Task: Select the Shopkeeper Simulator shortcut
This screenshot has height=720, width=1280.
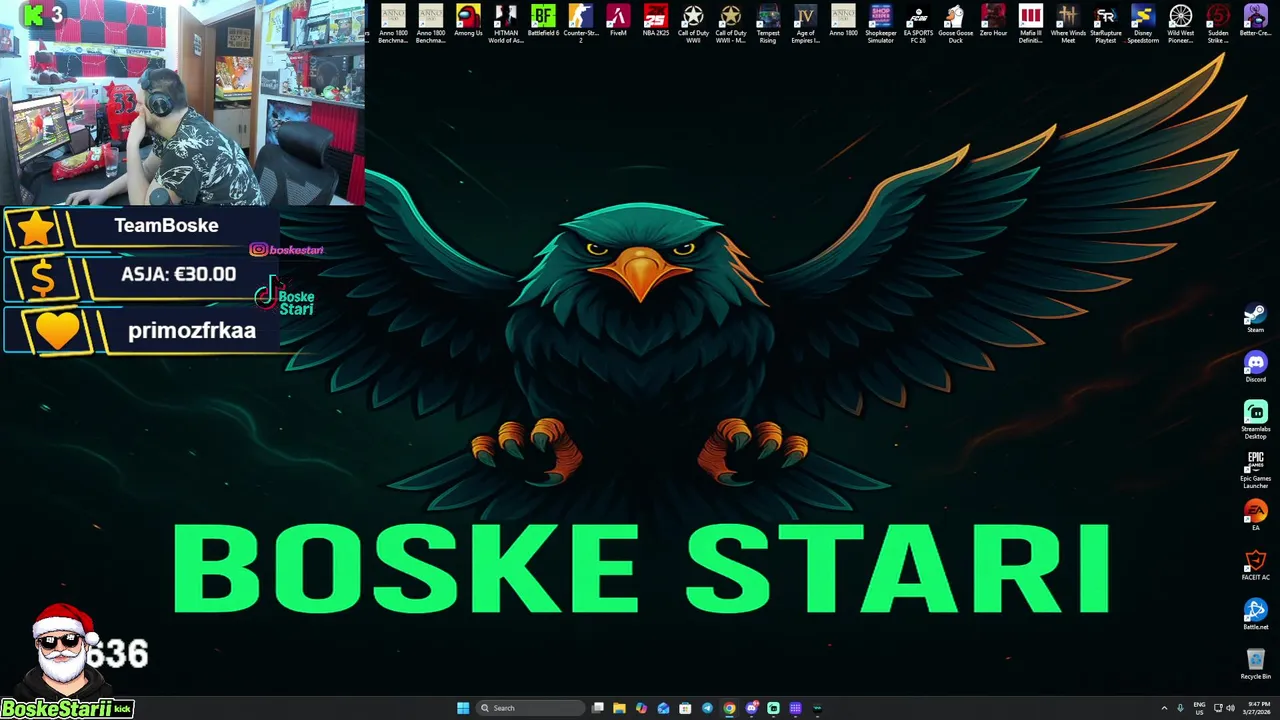Action: [880, 24]
